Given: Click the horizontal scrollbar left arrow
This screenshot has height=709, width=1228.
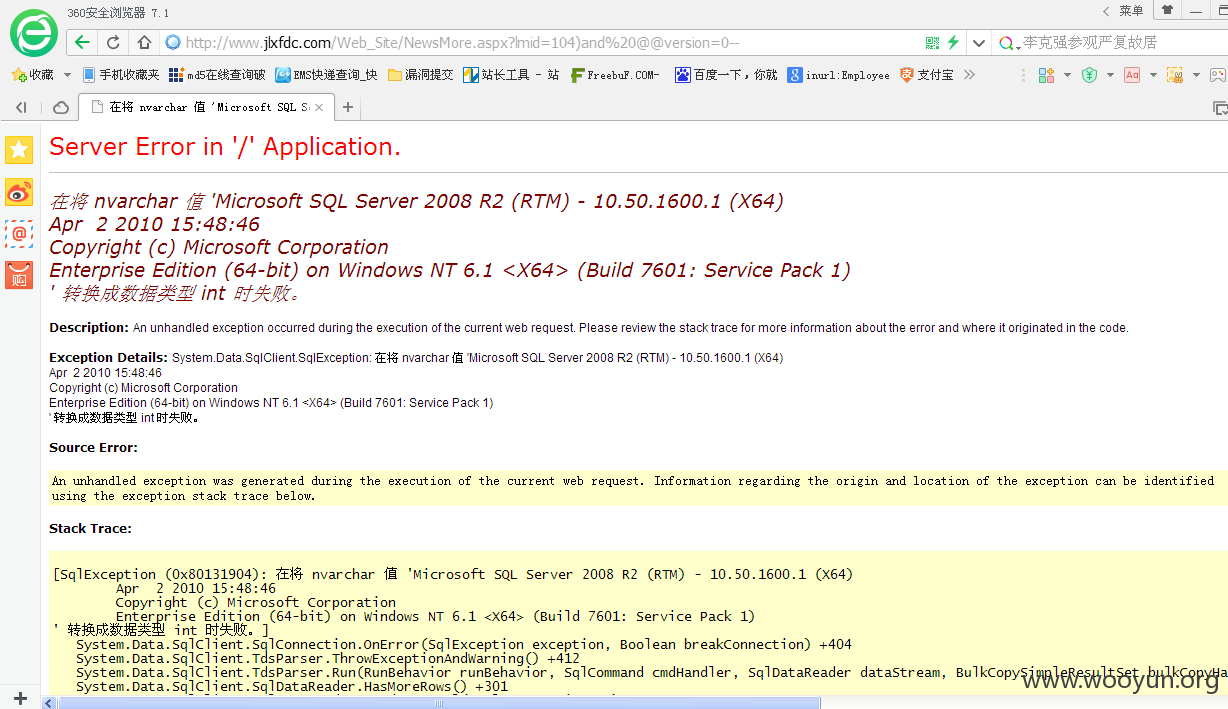Looking at the screenshot, I should pos(49,703).
